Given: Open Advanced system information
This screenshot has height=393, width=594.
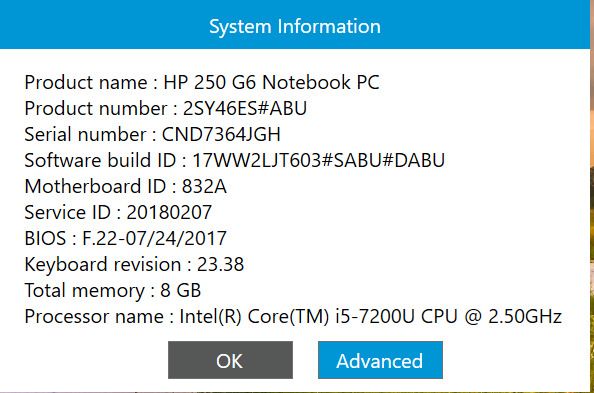Looking at the screenshot, I should pos(380,360).
